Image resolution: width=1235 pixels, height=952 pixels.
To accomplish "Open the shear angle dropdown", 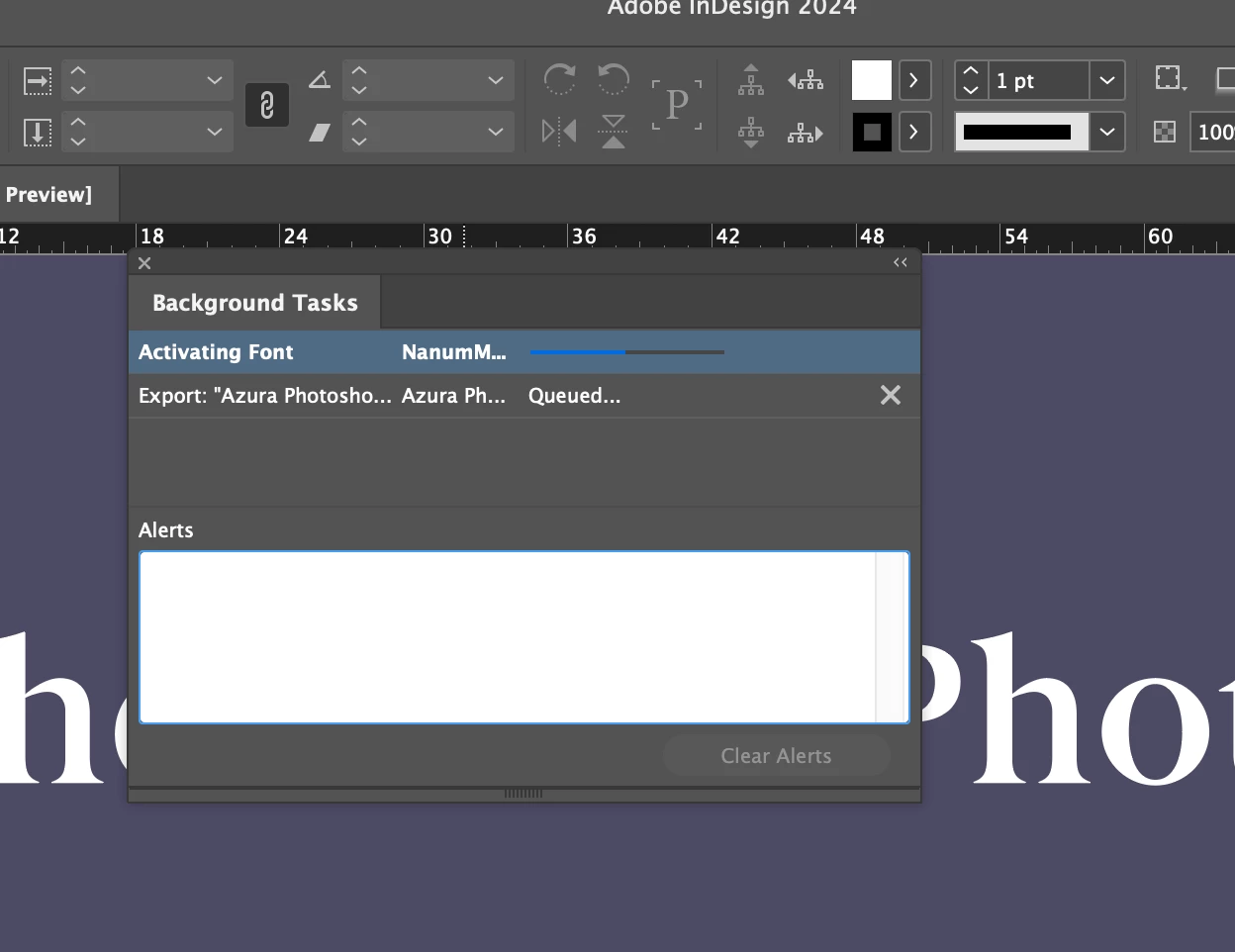I will pos(496,132).
